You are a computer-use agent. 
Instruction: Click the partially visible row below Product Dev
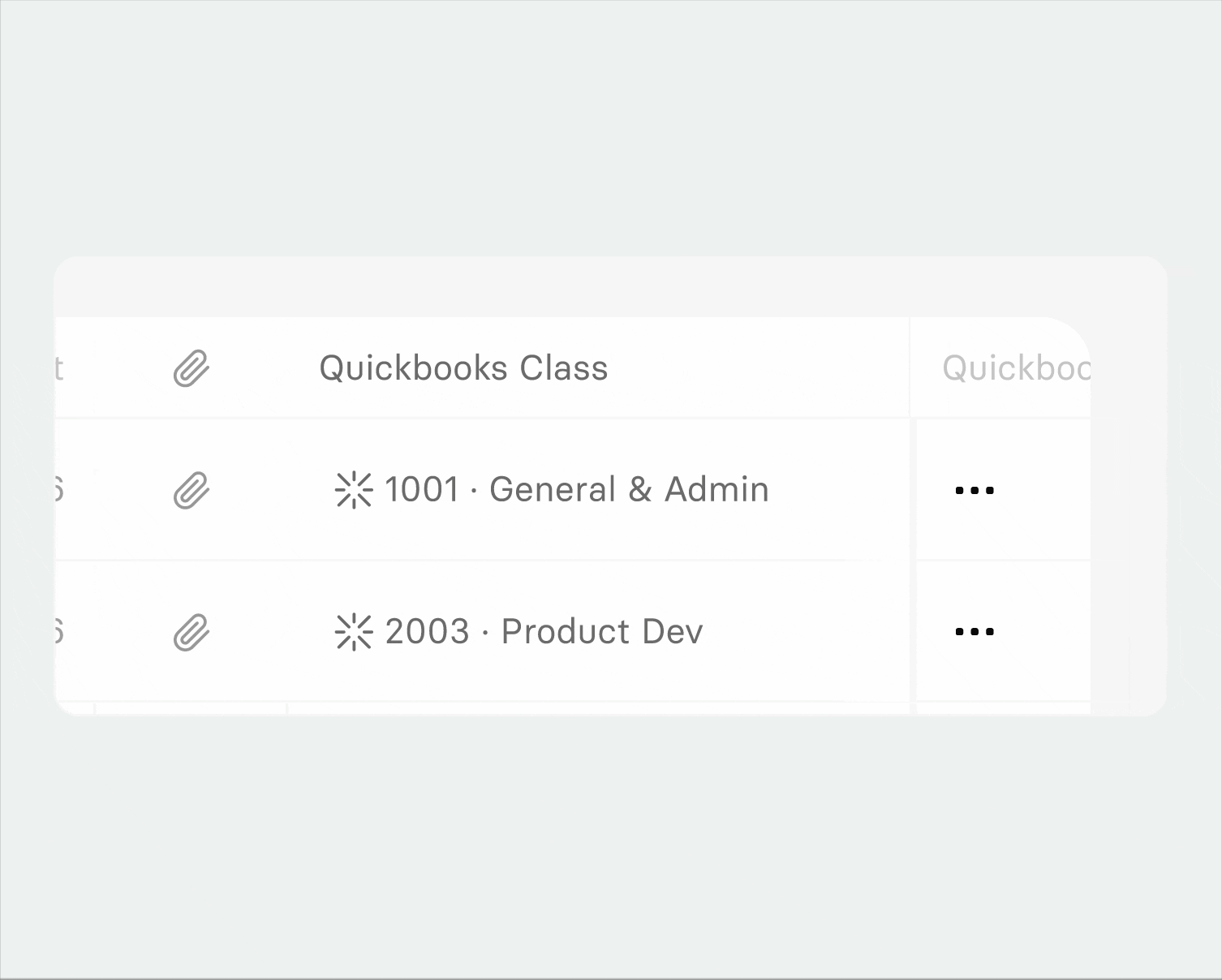coord(568,708)
